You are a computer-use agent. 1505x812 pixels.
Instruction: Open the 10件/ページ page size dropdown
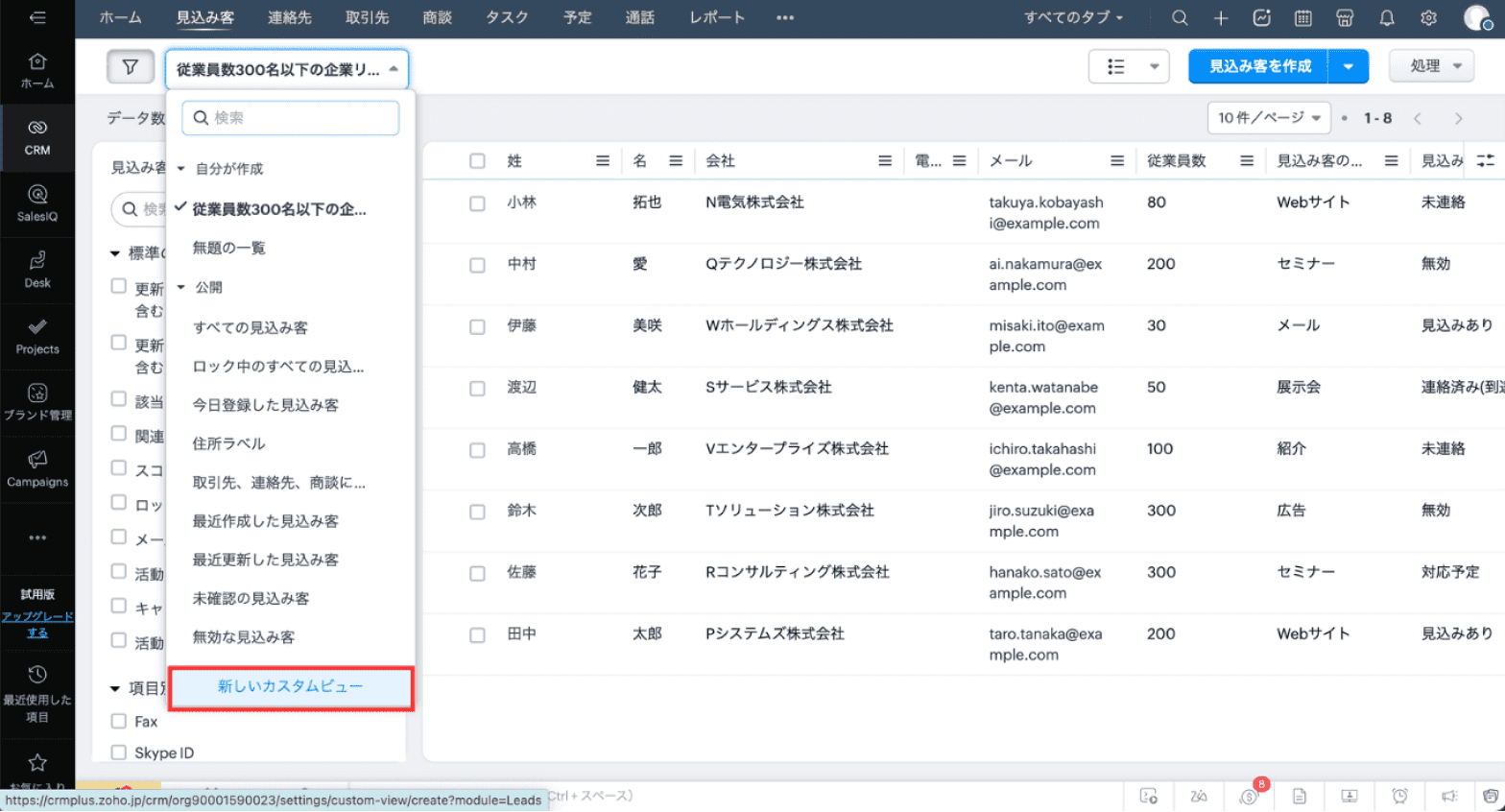pyautogui.click(x=1268, y=118)
